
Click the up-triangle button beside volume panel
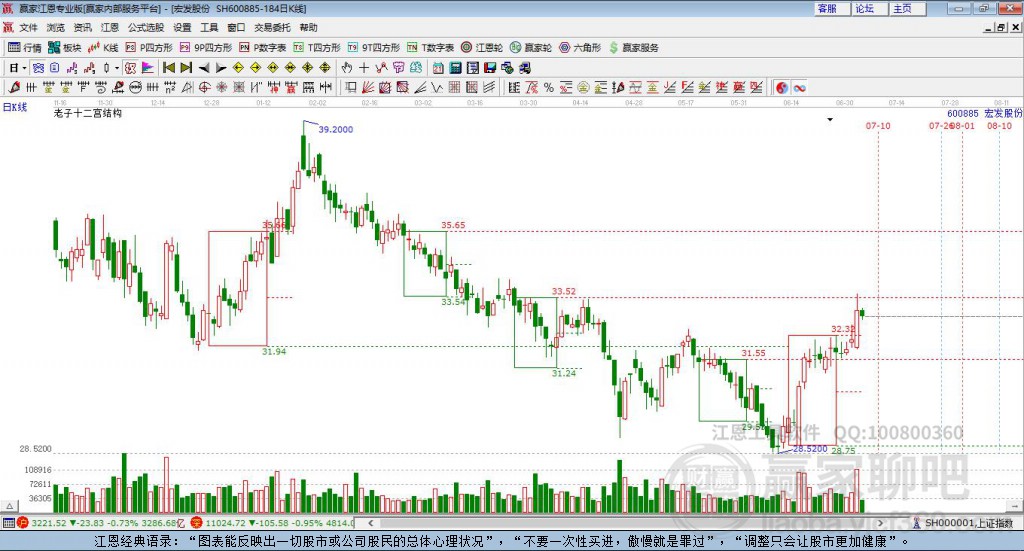tap(9, 506)
